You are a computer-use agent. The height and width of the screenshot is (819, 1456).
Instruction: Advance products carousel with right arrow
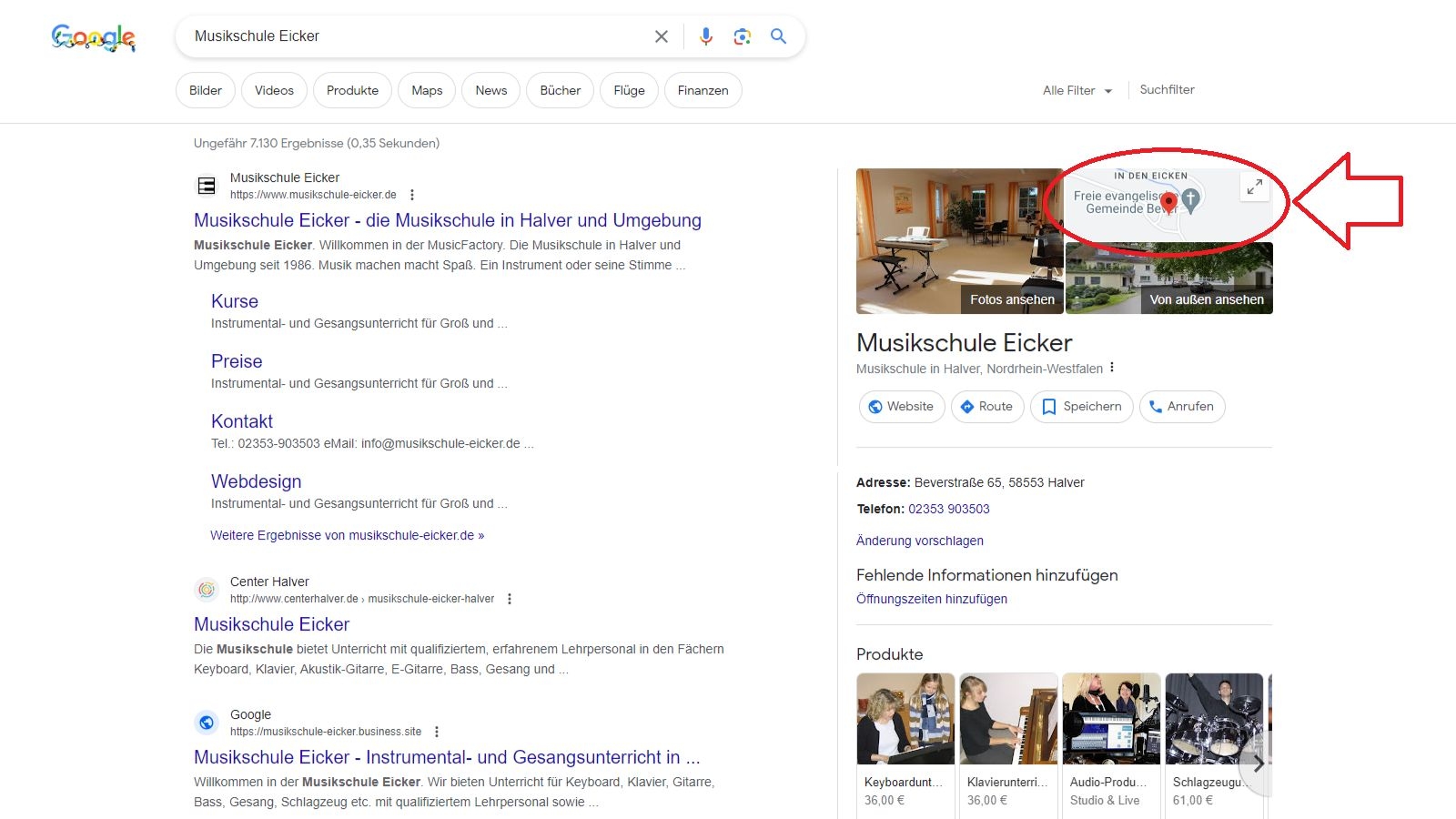1259,764
